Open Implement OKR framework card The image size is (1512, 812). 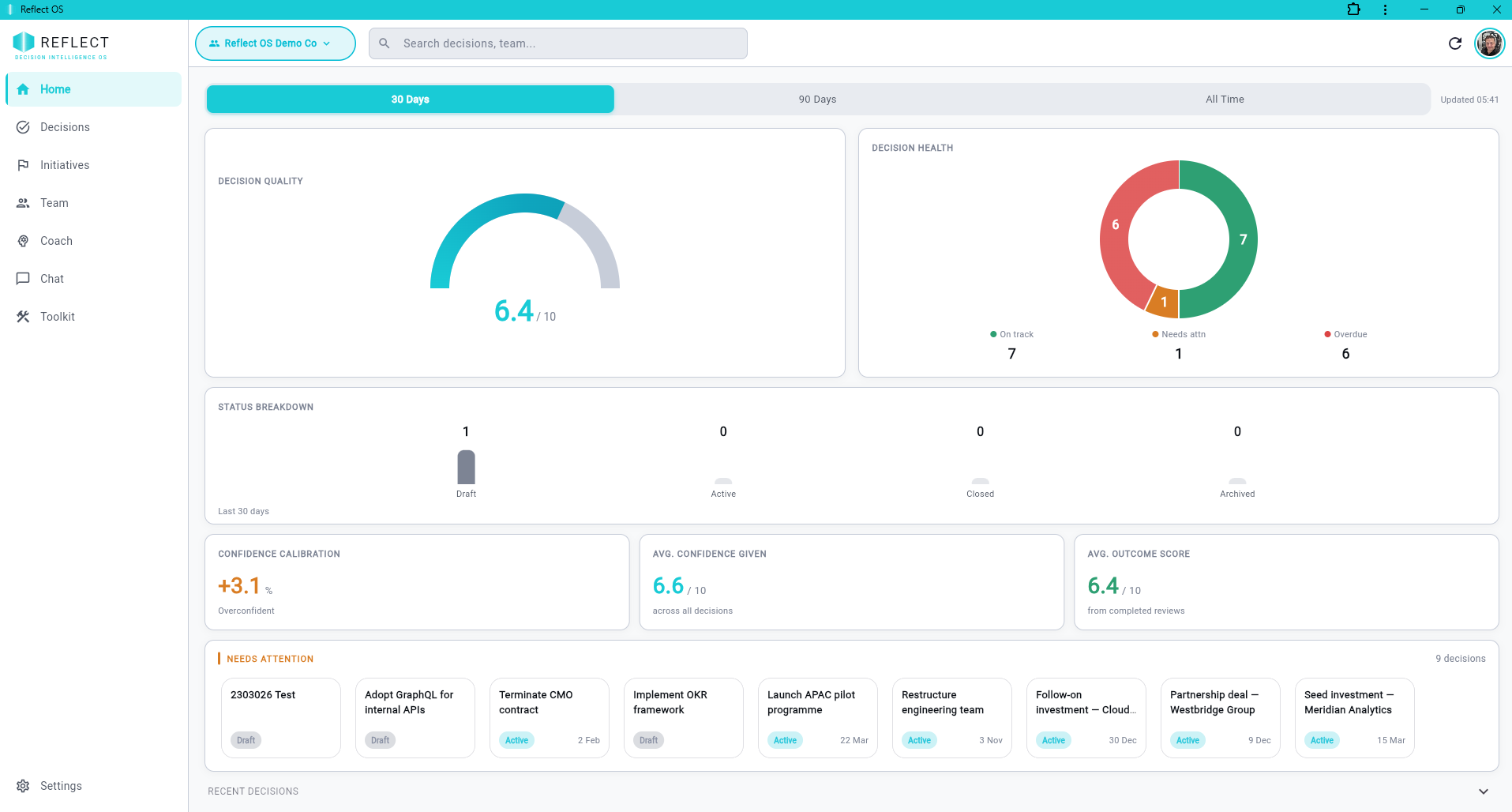[684, 718]
